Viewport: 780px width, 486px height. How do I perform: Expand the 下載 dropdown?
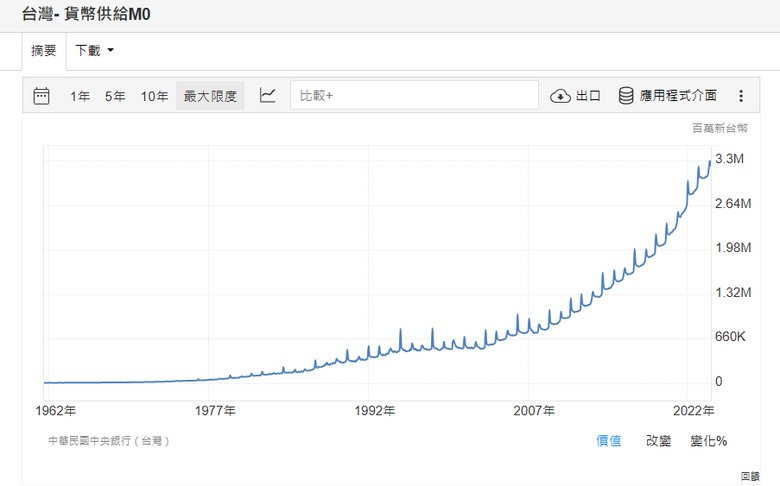pos(94,50)
